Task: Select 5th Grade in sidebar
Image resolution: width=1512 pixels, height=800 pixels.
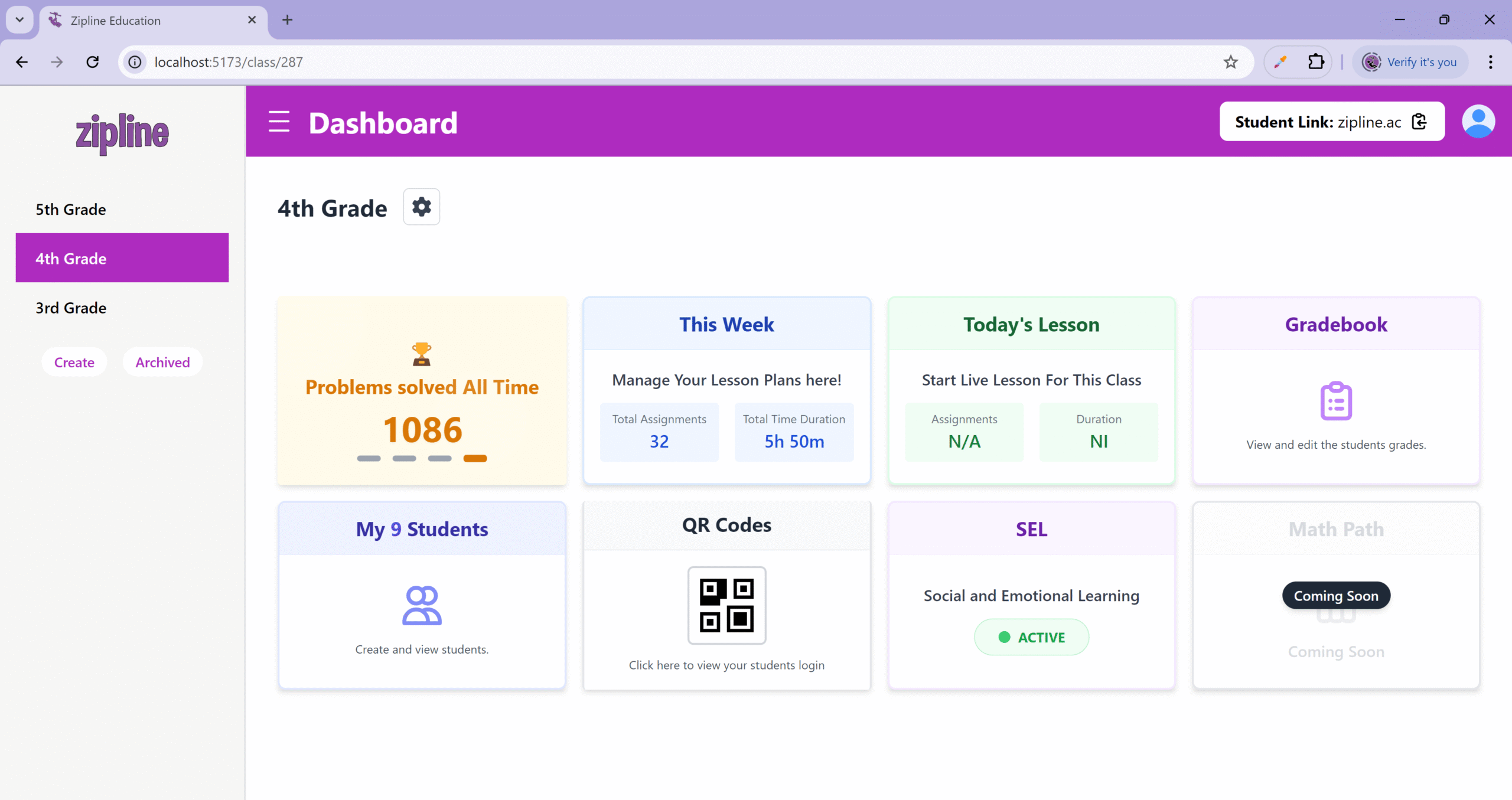Action: pyautogui.click(x=71, y=210)
